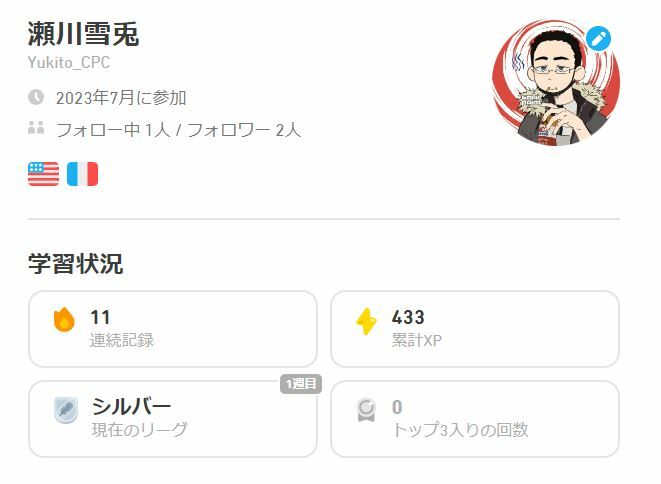
Task: Click the username Yukito_CPC text
Action: [69, 62]
